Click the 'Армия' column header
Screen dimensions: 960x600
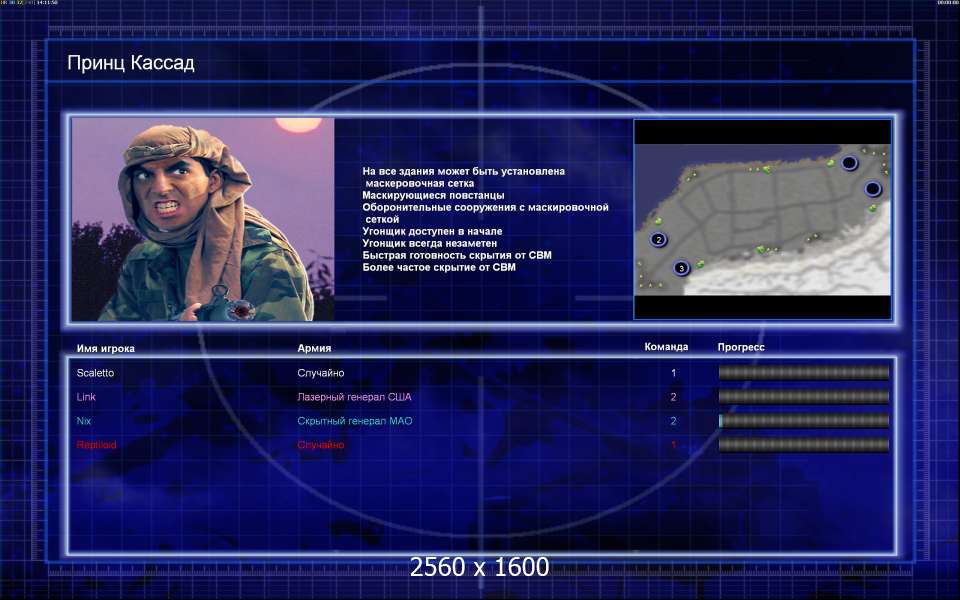click(x=314, y=348)
